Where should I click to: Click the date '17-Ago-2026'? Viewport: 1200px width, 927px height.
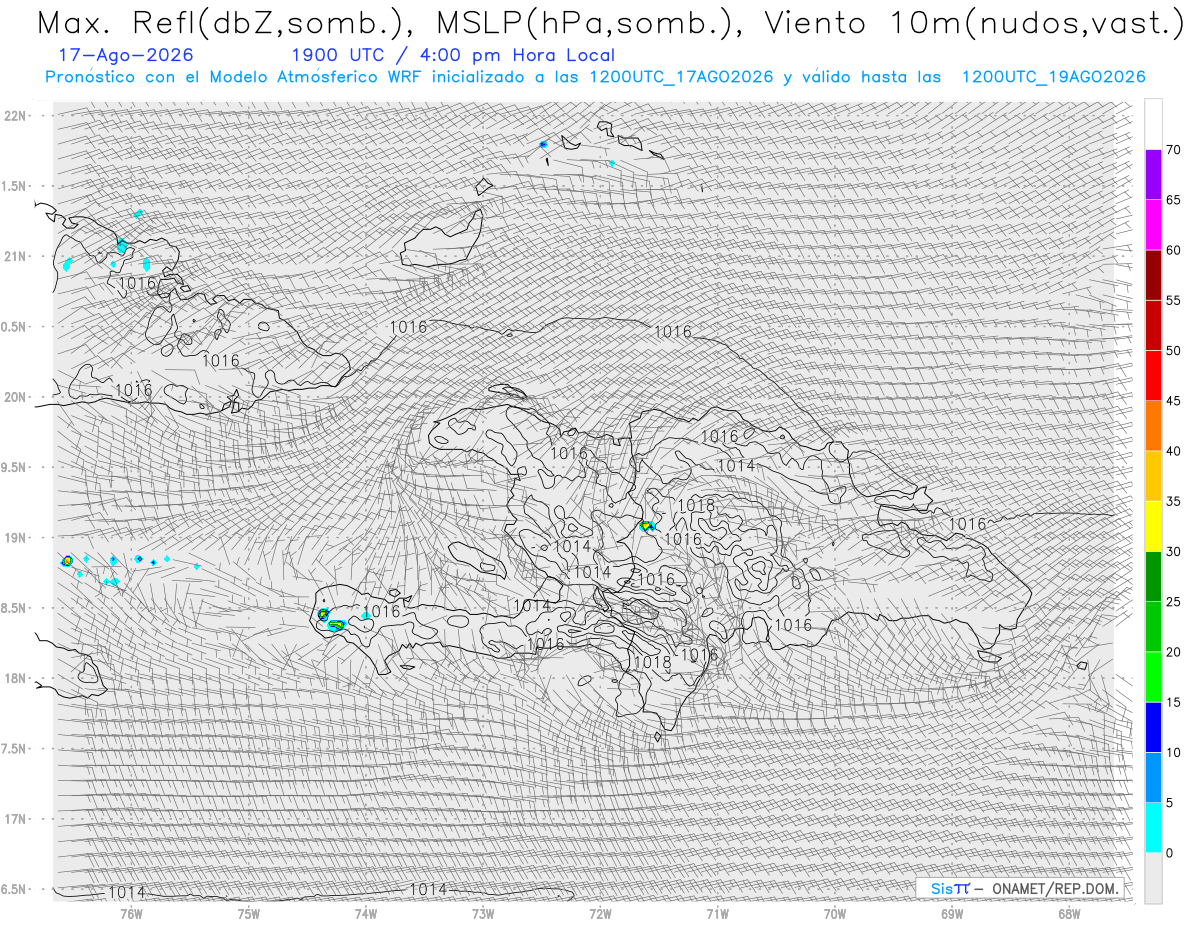click(x=126, y=55)
